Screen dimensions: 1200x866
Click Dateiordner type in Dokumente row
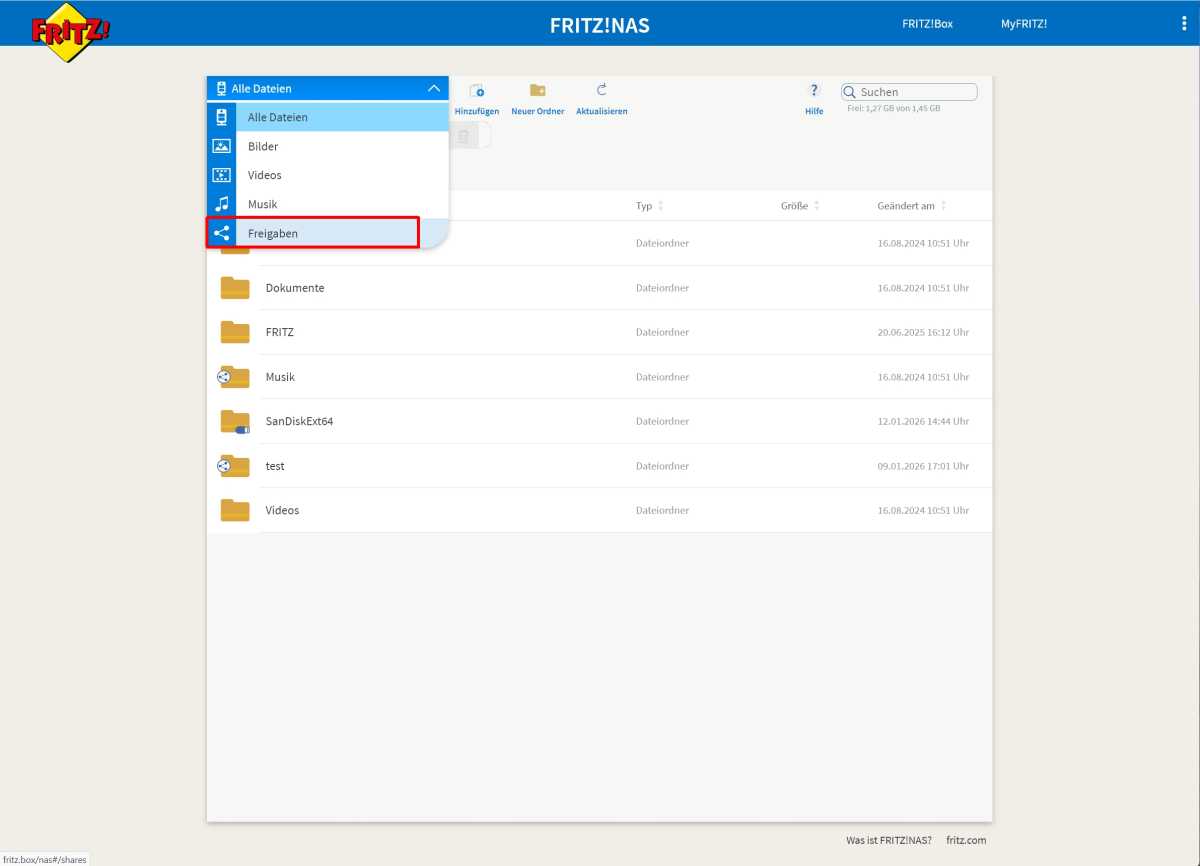coord(662,288)
